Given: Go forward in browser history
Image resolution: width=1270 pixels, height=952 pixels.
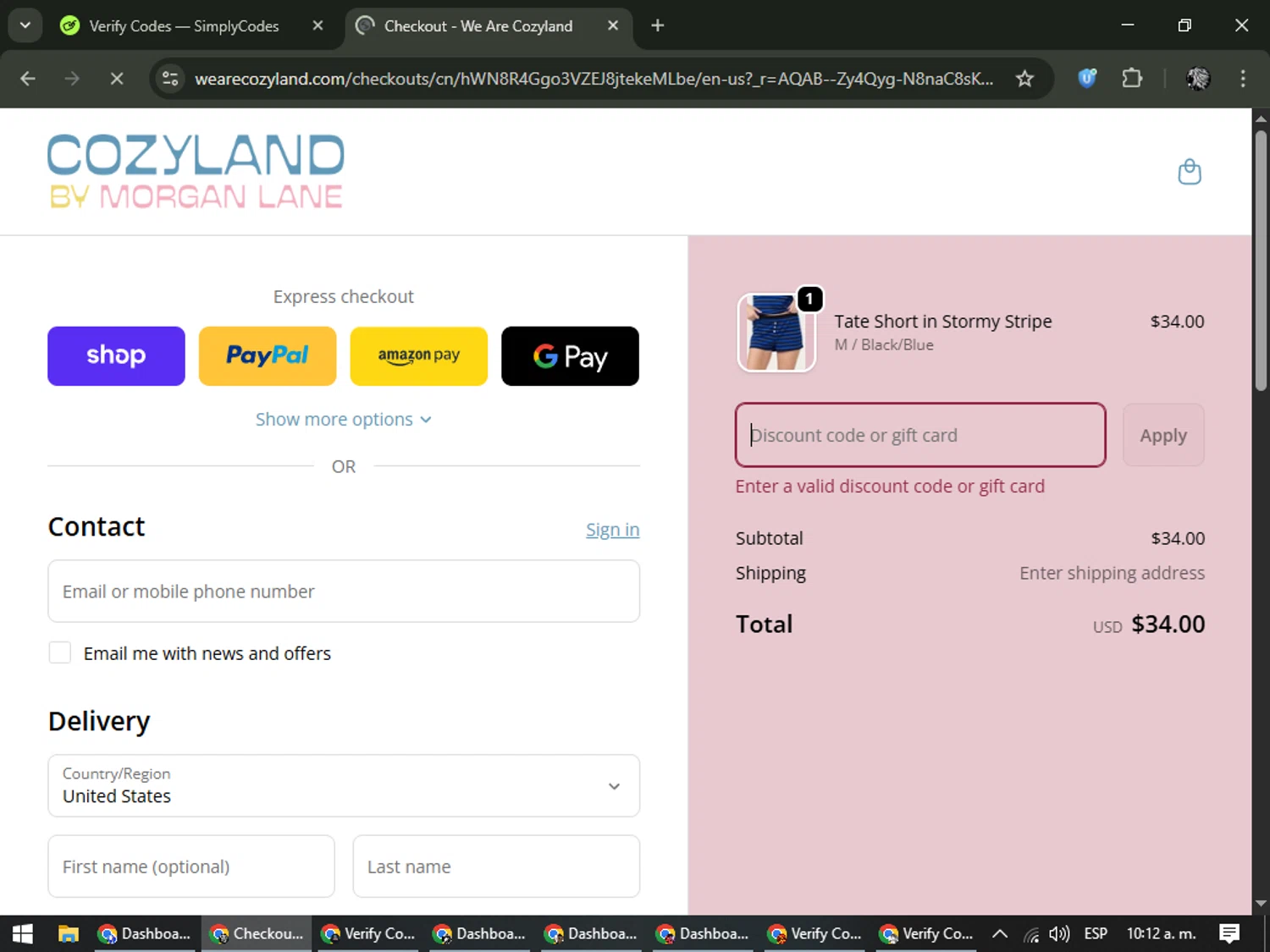Looking at the screenshot, I should 72,79.
